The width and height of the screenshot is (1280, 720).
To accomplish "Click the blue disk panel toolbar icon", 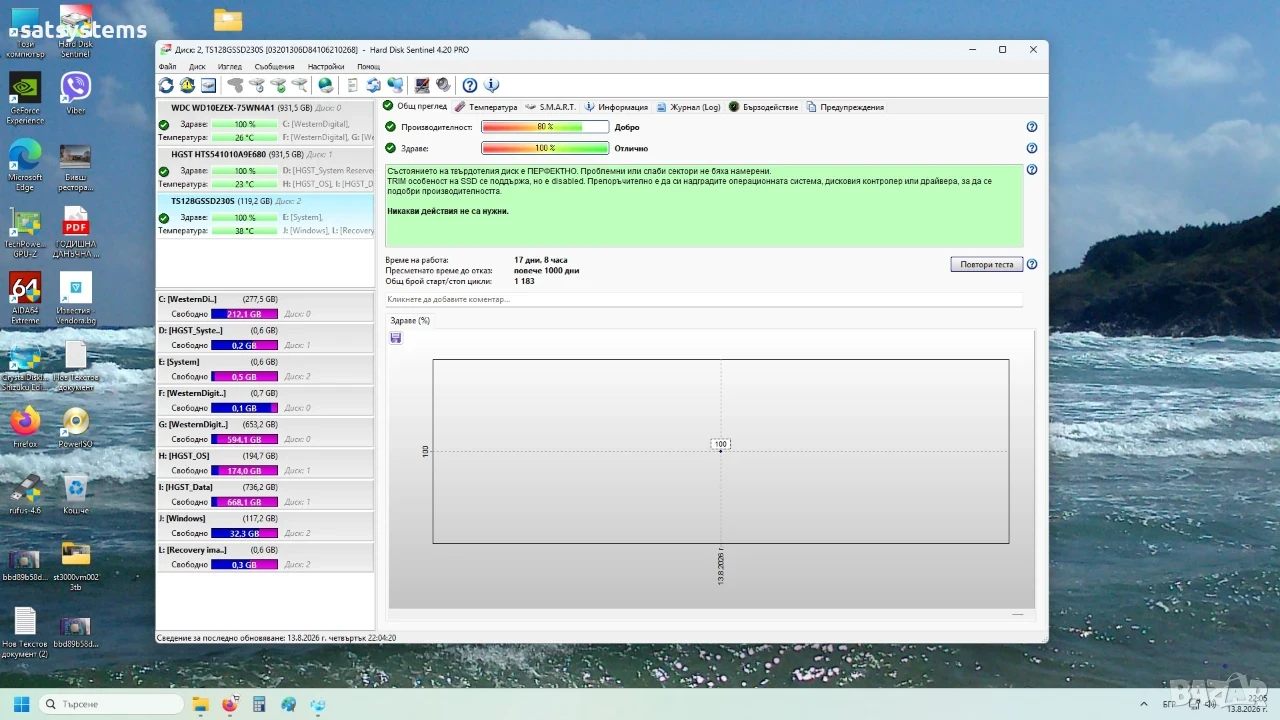I will 208,86.
